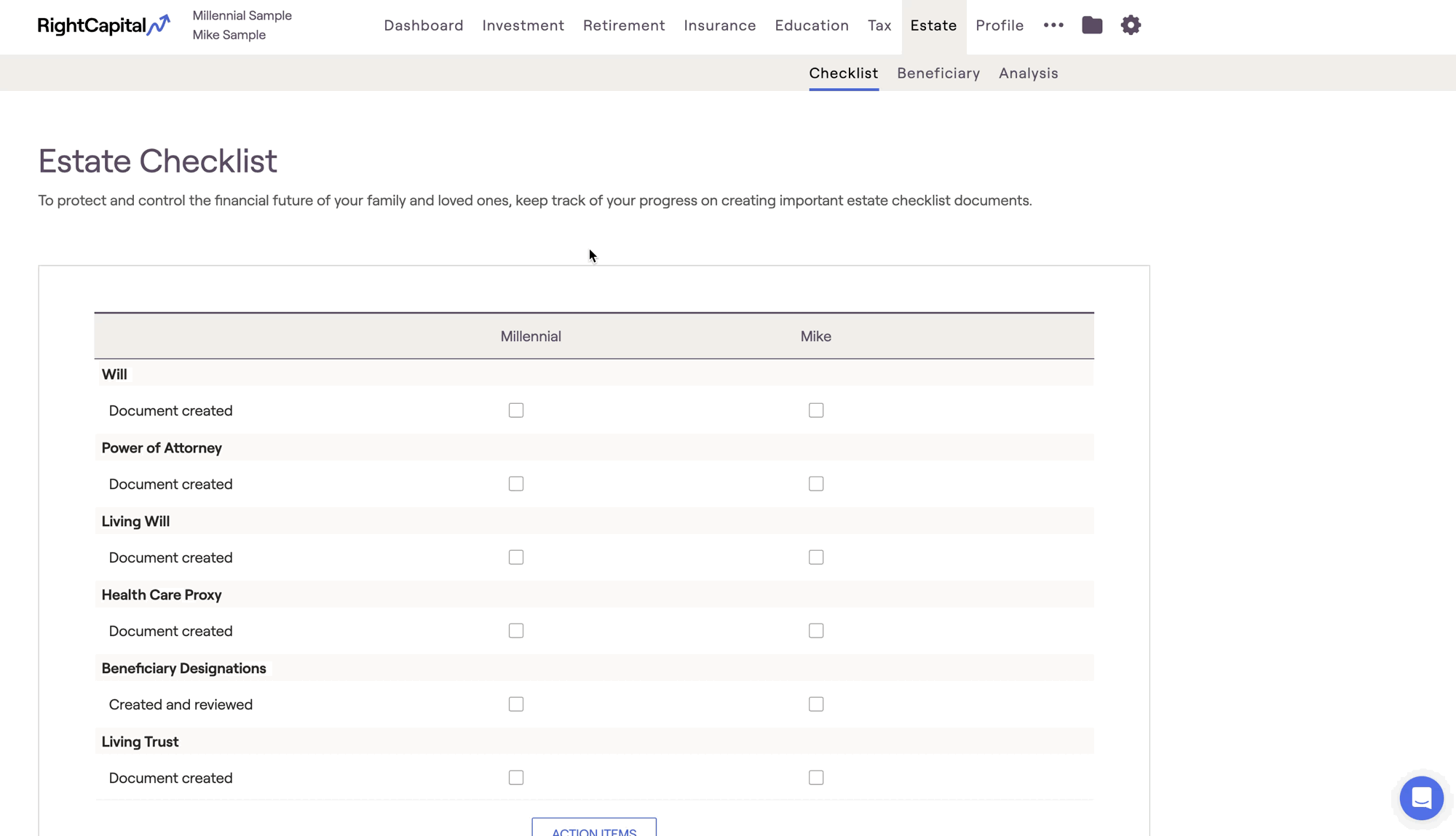Switch to the Beneficiary tab
The image size is (1456, 836).
point(938,73)
